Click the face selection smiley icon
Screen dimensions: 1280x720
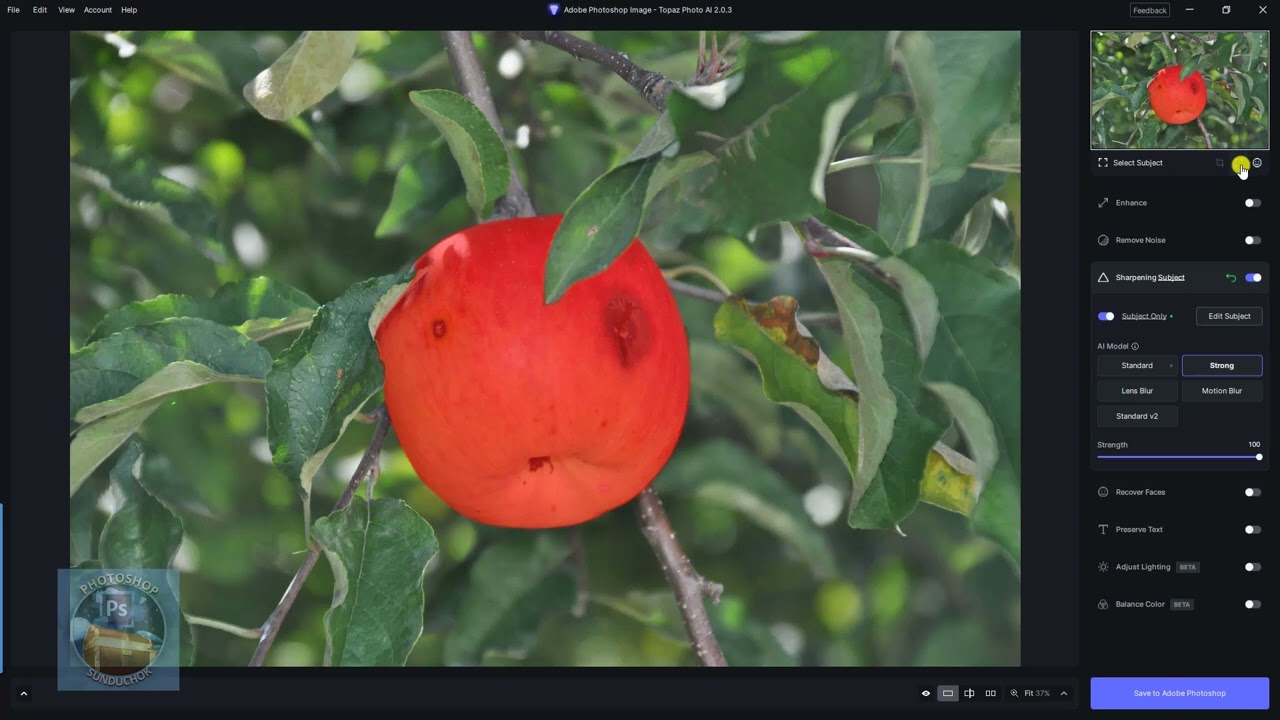pyautogui.click(x=1257, y=162)
